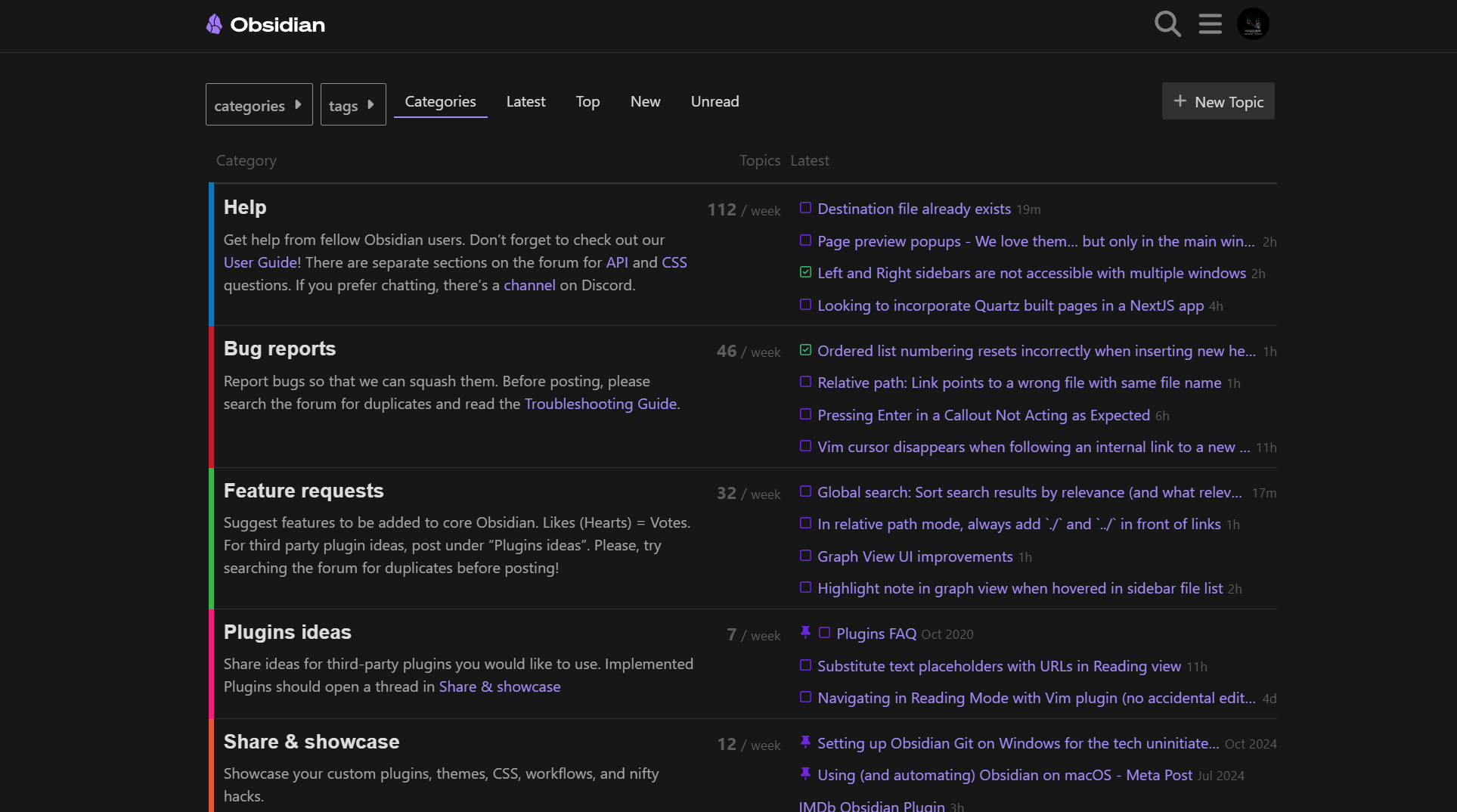Open the search magnifier icon
The height and width of the screenshot is (812, 1457).
(x=1167, y=24)
